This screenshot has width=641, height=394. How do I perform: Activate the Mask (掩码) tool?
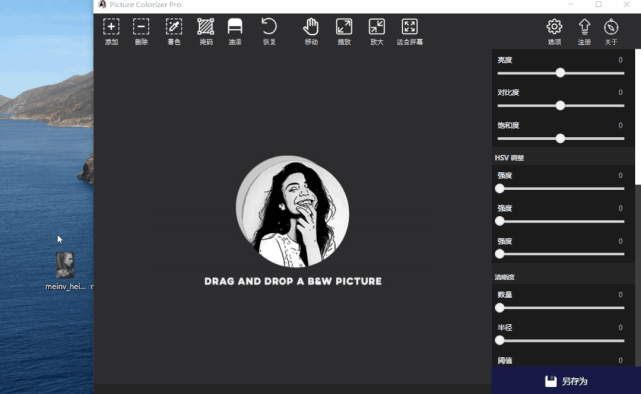coord(206,31)
